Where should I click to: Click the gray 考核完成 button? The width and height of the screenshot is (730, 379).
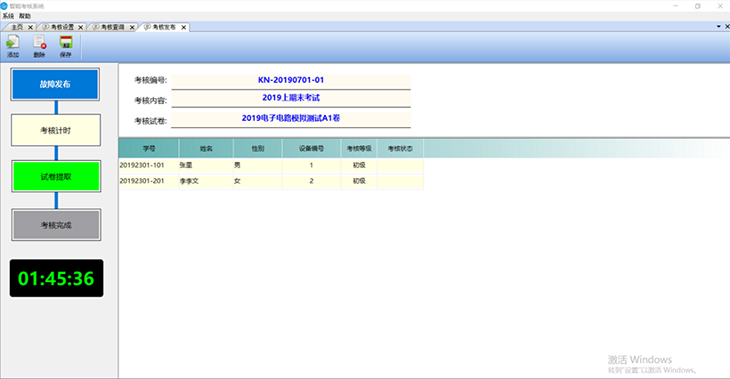pyautogui.click(x=56, y=225)
